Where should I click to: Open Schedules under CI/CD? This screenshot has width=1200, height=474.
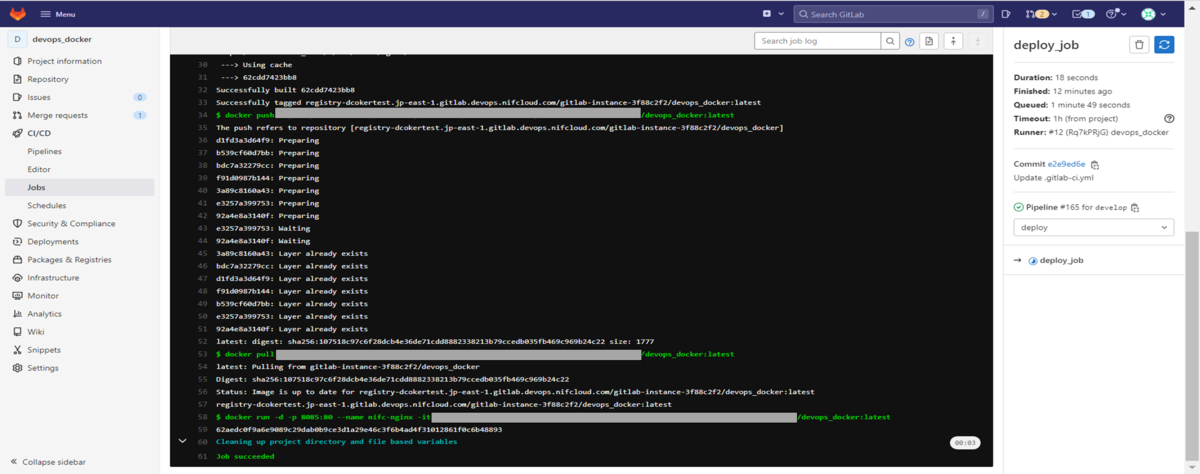click(80, 205)
